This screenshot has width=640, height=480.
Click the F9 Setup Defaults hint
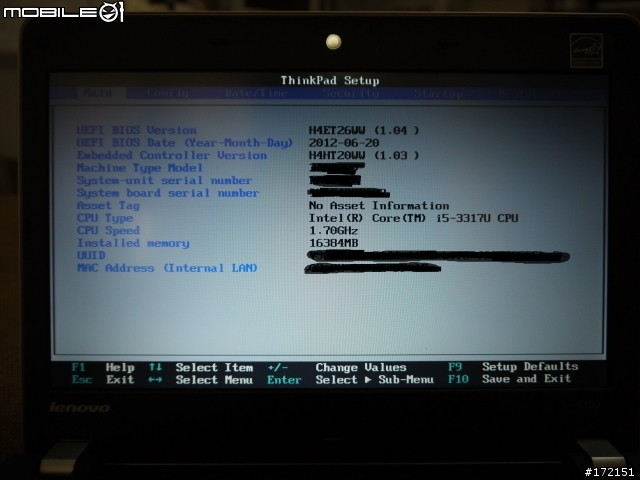pos(513,367)
